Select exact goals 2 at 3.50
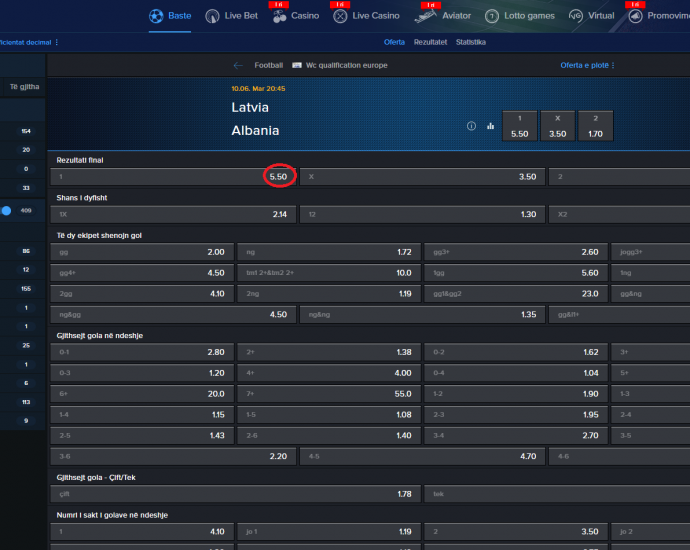Image resolution: width=690 pixels, height=550 pixels. click(x=516, y=532)
